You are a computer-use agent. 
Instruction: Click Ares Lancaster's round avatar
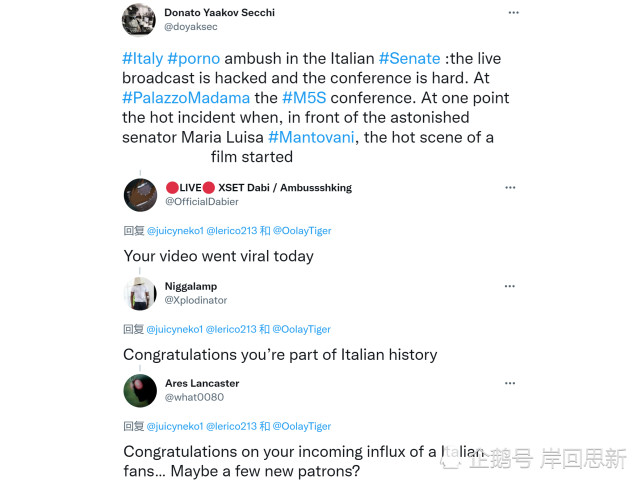point(140,390)
